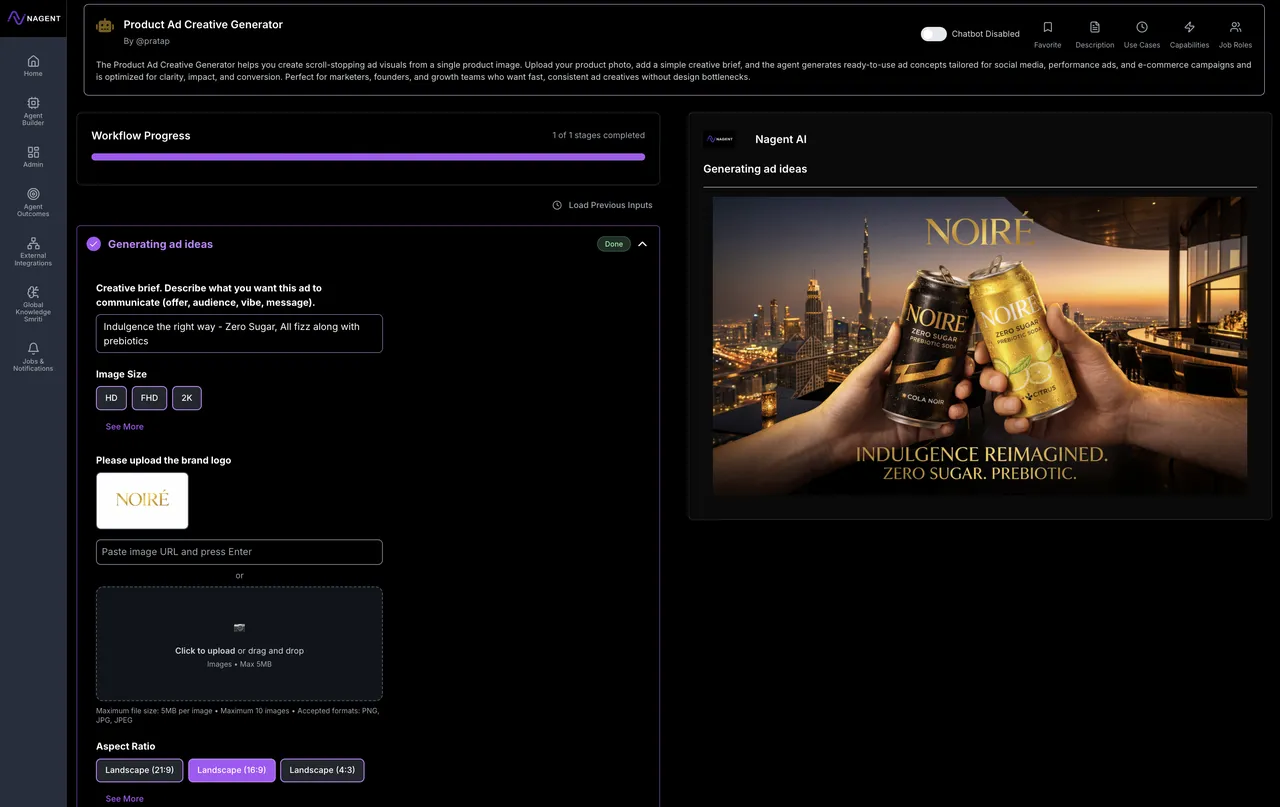Open the uploaded NOIRÉ logo thumbnail
Screen dimensions: 1280x807
tap(142, 500)
